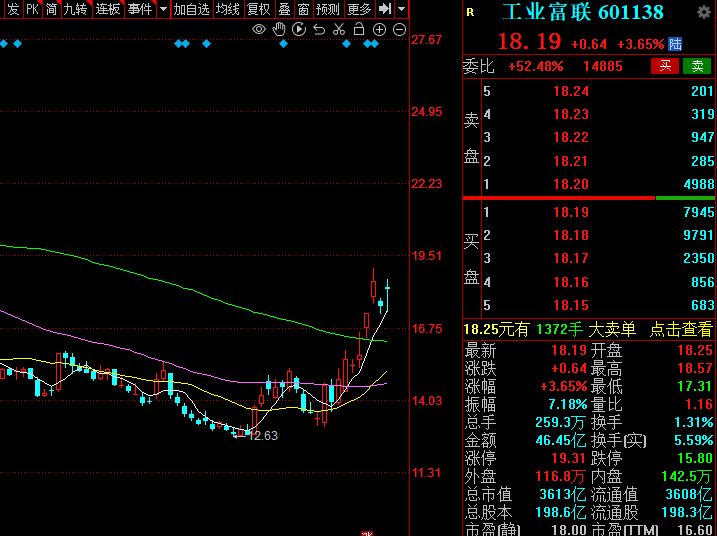This screenshot has width=717, height=536.
Task: Click the 涨停 price 19.31
Action: tap(568, 458)
